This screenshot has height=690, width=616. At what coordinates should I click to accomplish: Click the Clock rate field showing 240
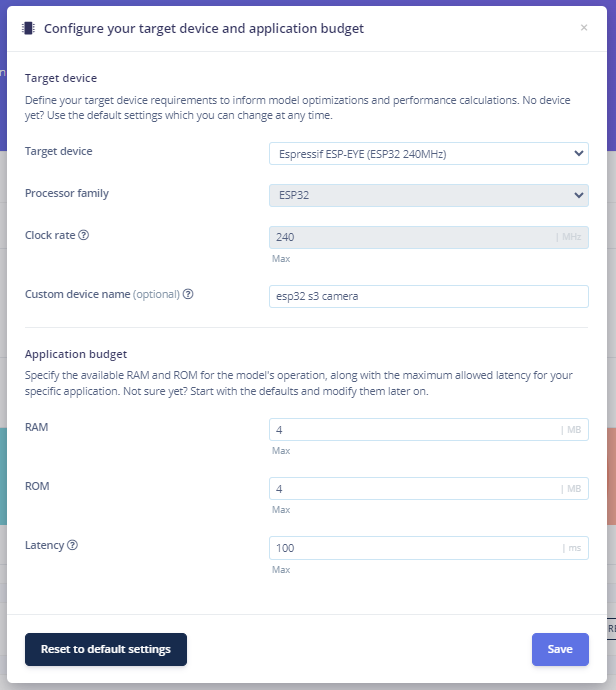(410, 237)
